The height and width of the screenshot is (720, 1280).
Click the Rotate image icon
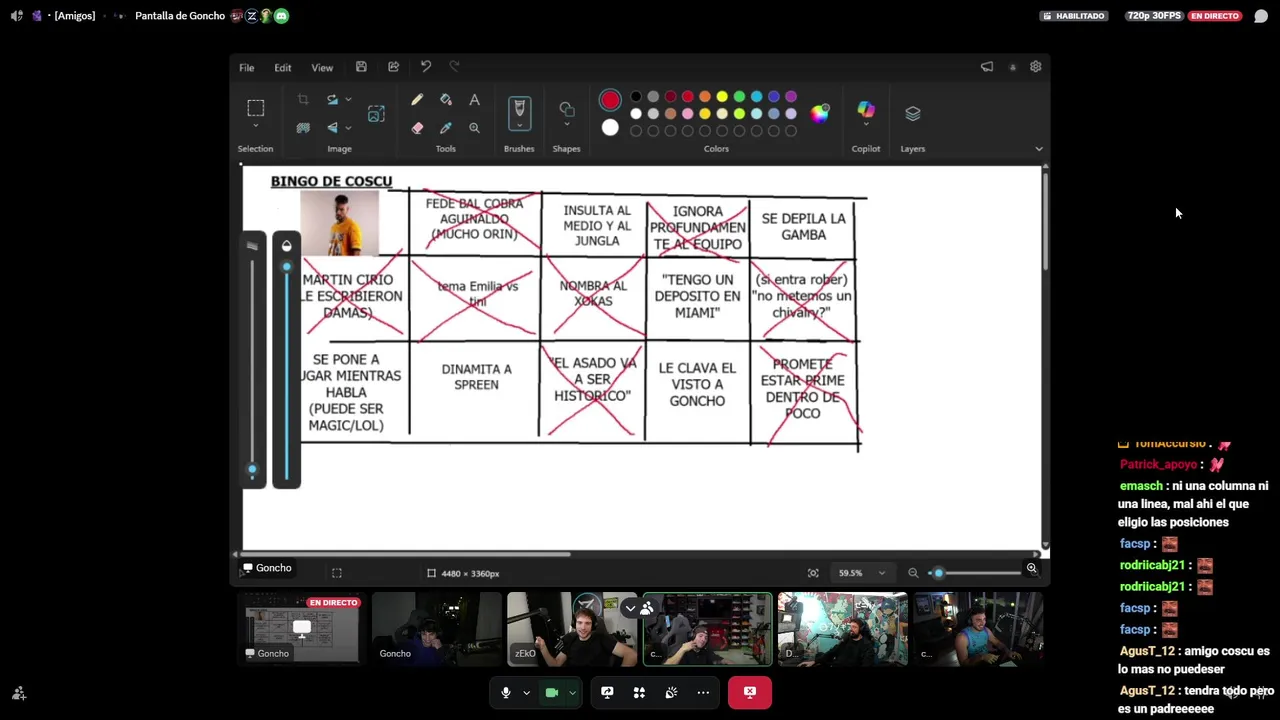coord(332,99)
